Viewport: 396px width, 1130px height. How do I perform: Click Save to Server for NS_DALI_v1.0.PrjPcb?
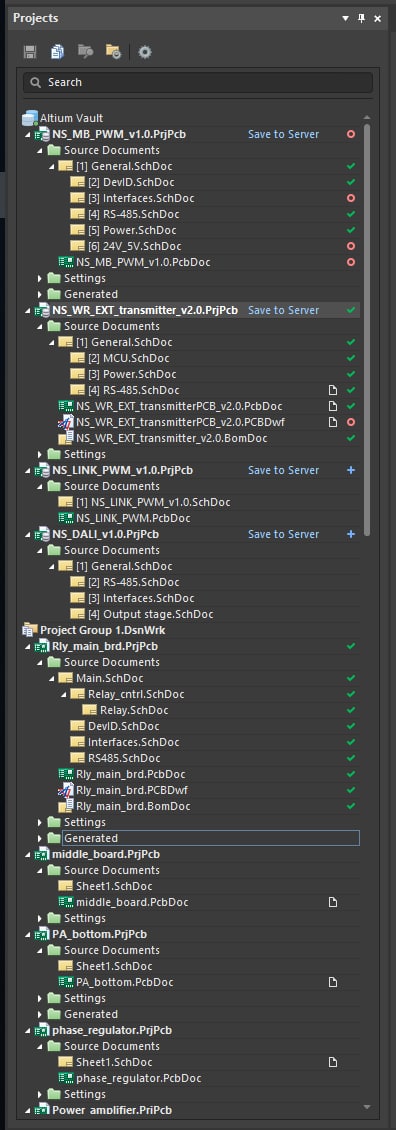[x=283, y=534]
